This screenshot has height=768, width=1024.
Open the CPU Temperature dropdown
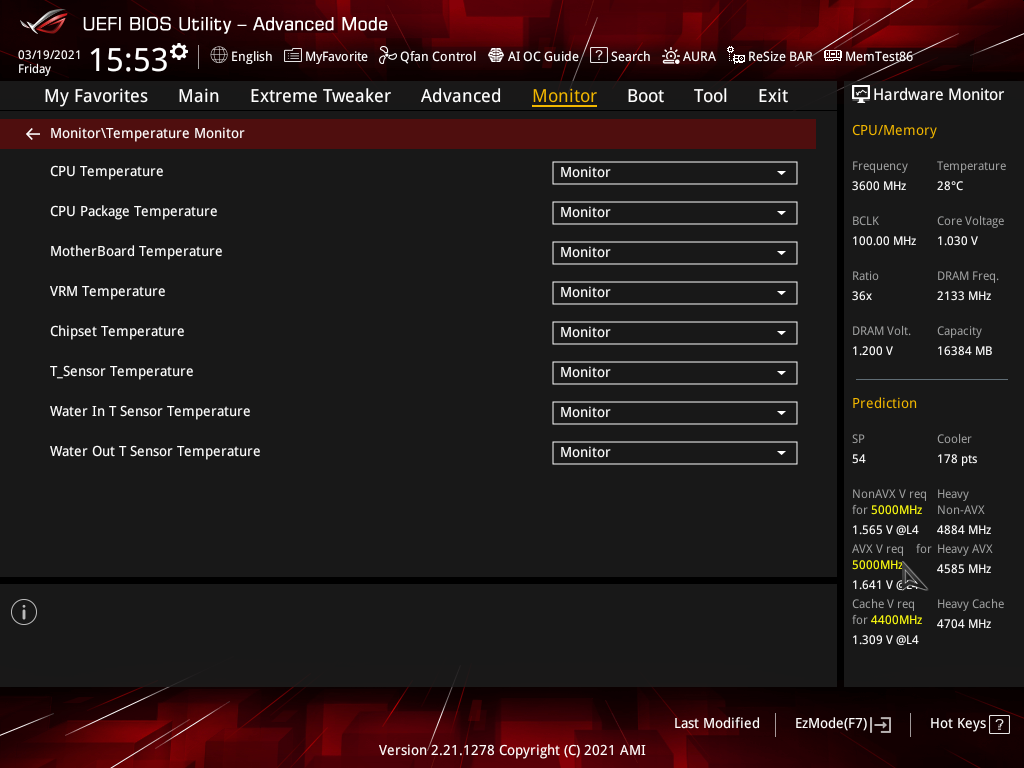click(675, 173)
